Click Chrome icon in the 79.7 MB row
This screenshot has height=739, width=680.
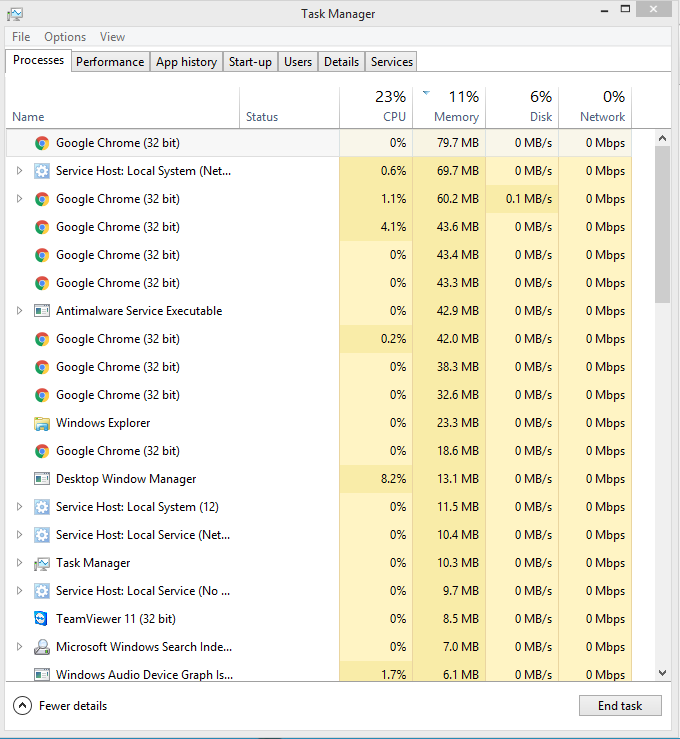click(42, 143)
